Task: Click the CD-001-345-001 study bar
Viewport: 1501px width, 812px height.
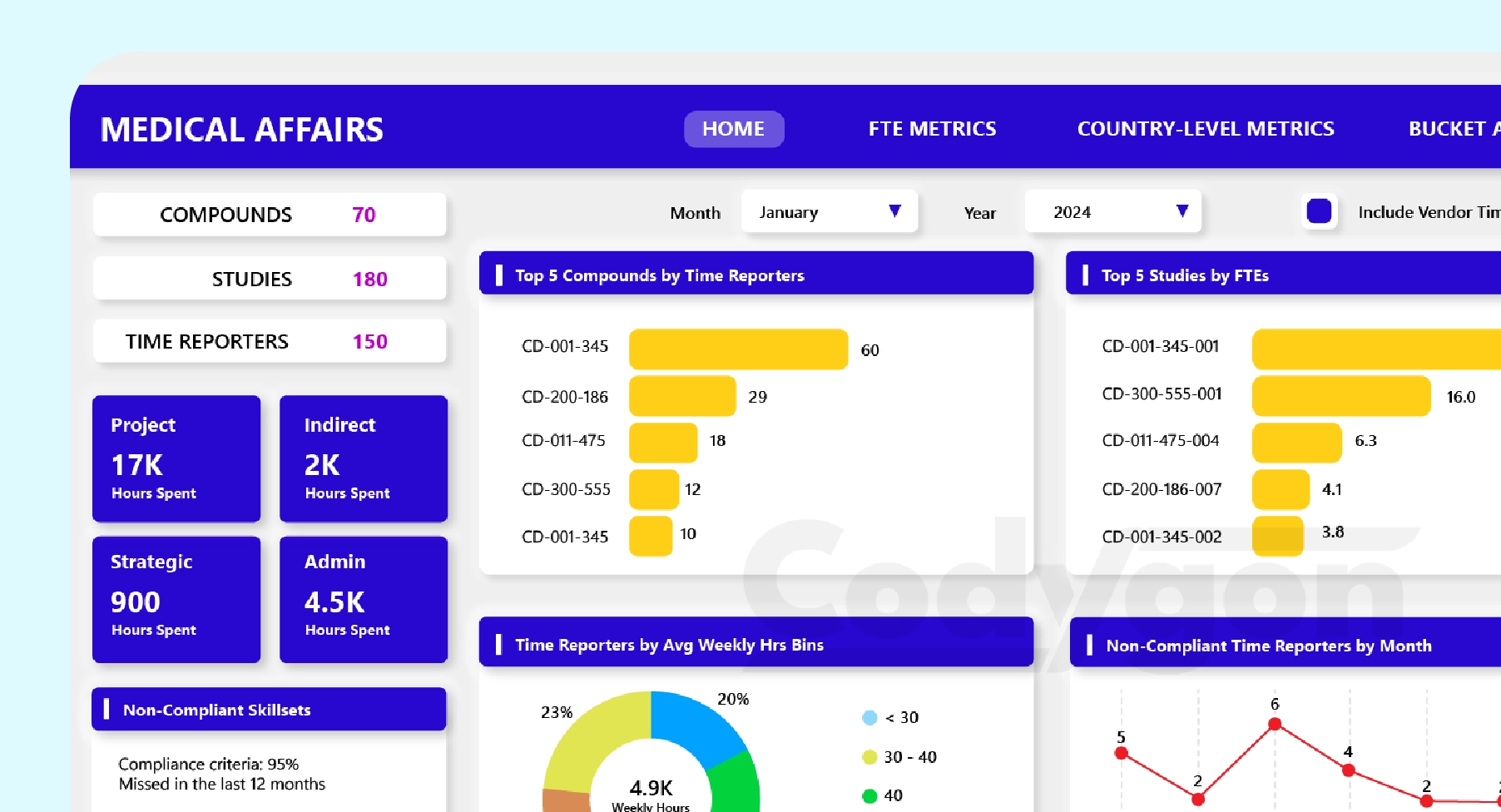Action: (1376, 349)
